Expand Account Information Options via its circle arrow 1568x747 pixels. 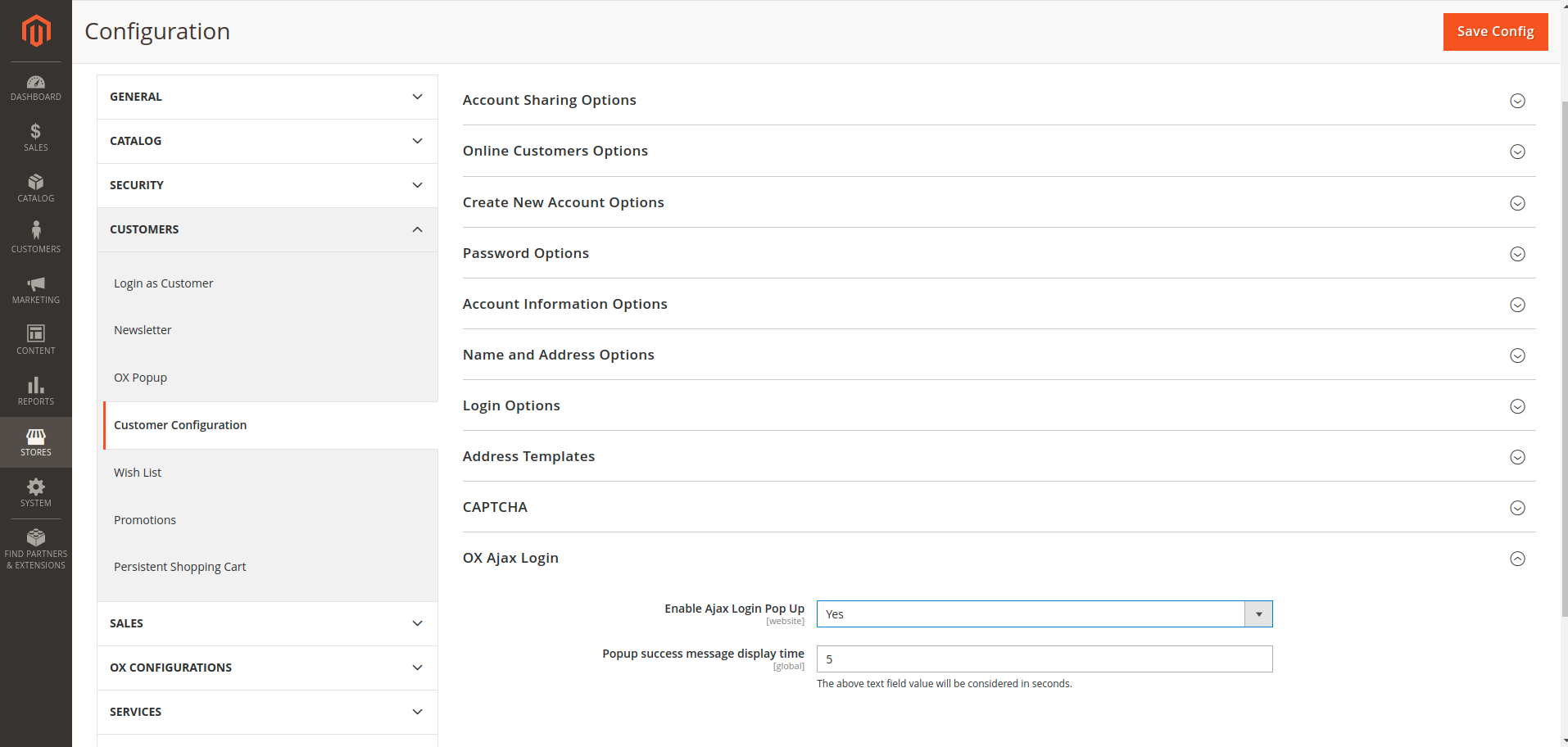[x=1517, y=305]
